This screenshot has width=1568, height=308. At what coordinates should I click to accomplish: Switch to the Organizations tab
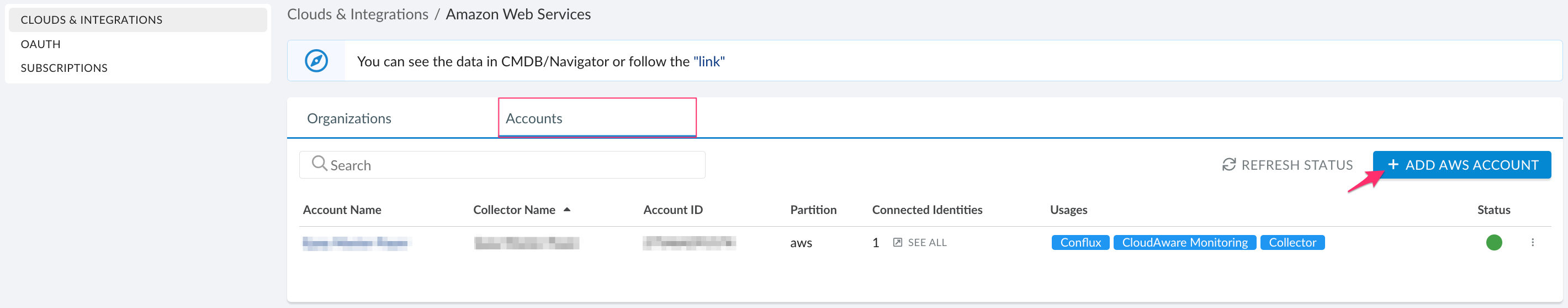pyautogui.click(x=349, y=118)
